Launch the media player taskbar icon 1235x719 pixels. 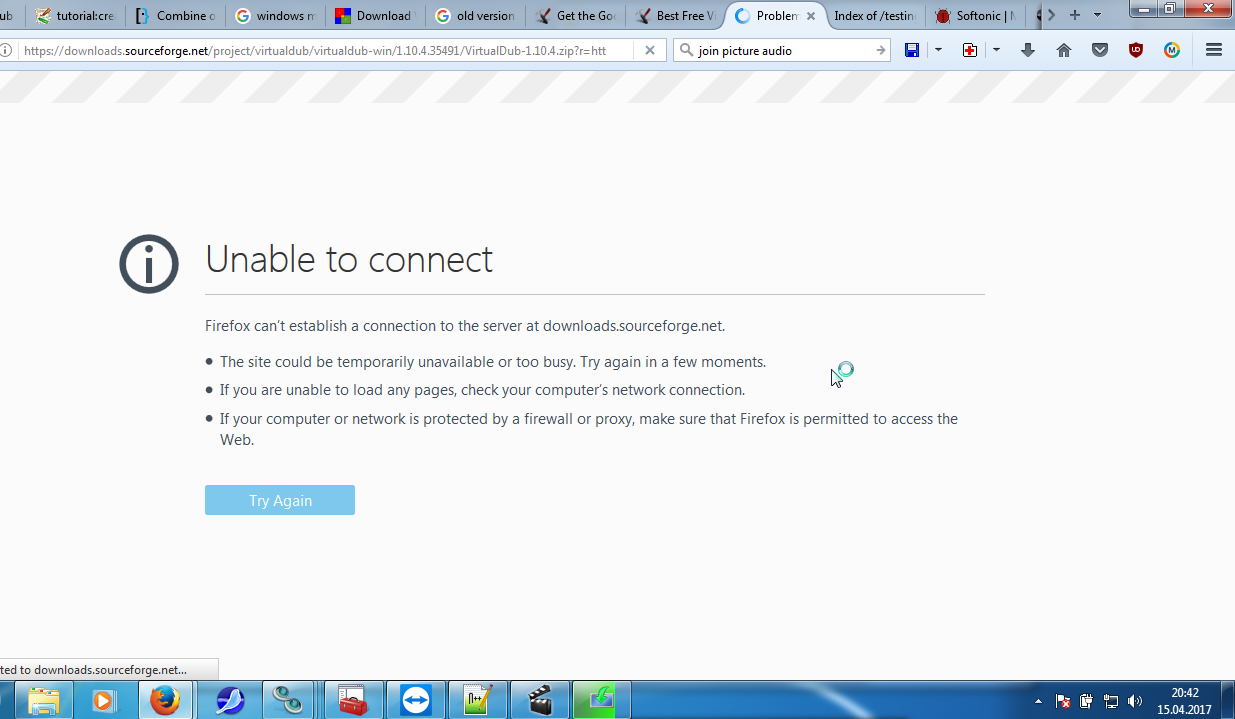tap(104, 700)
